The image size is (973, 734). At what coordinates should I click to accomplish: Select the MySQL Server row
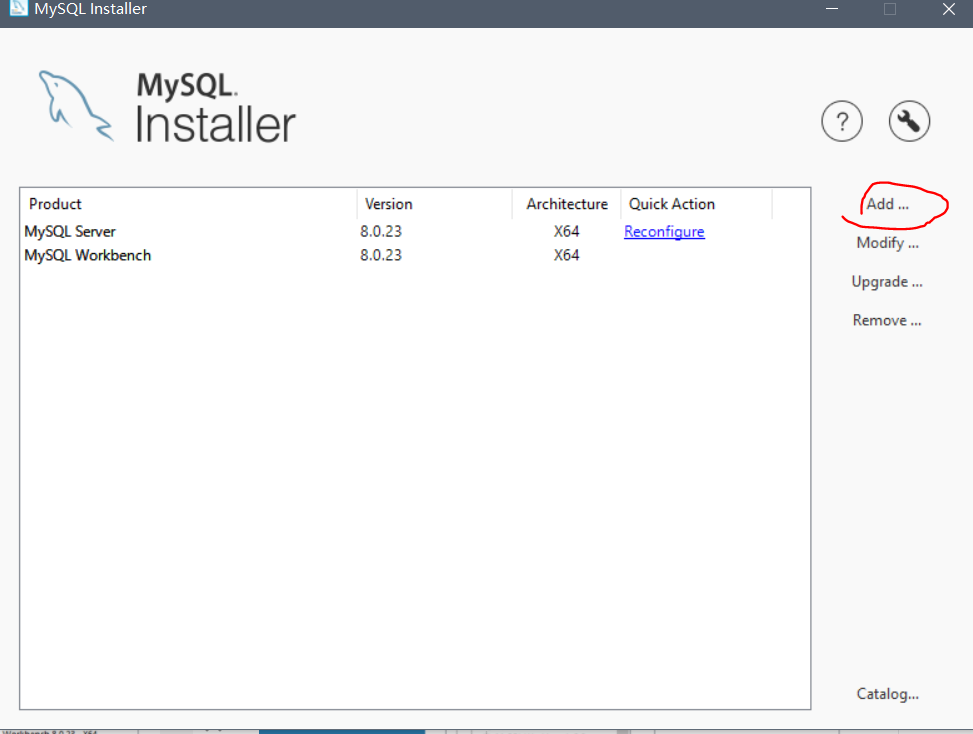click(x=415, y=231)
